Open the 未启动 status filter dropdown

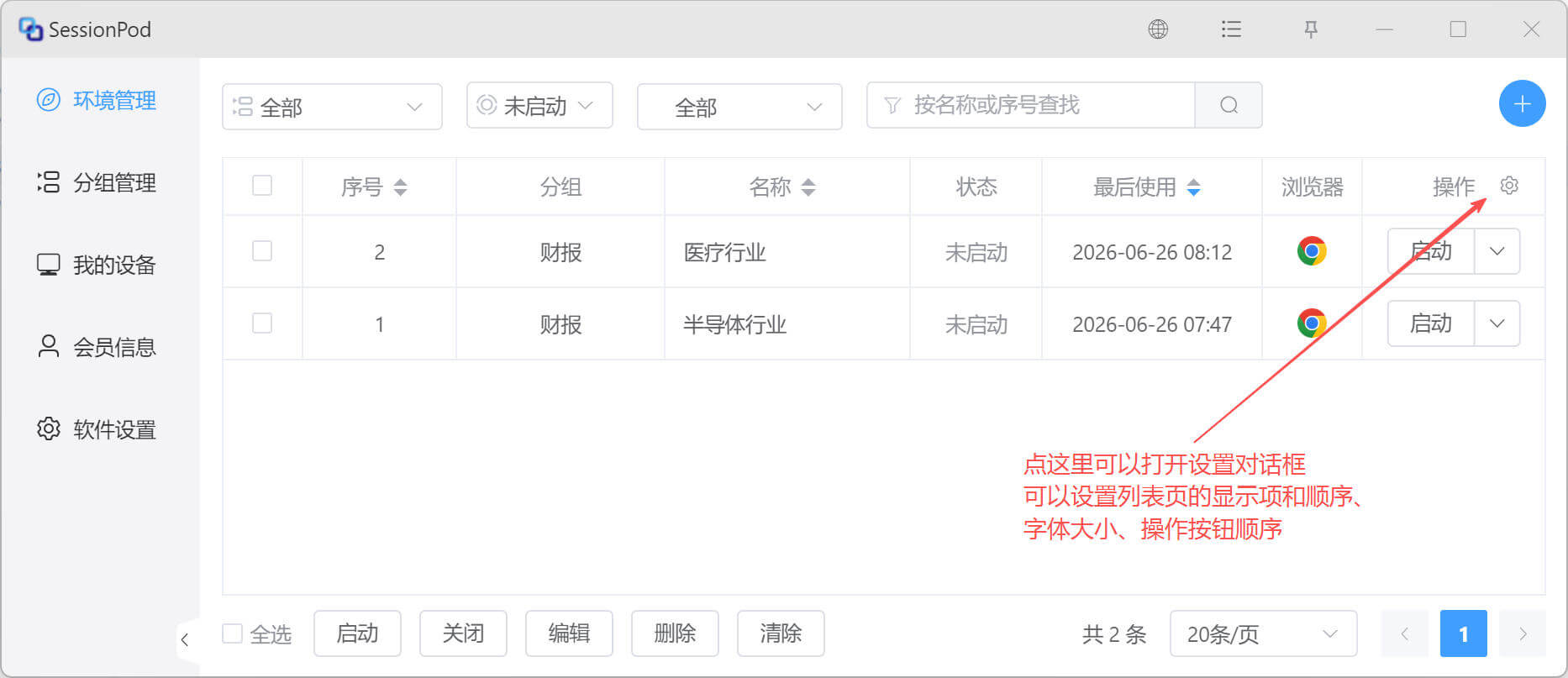point(539,105)
